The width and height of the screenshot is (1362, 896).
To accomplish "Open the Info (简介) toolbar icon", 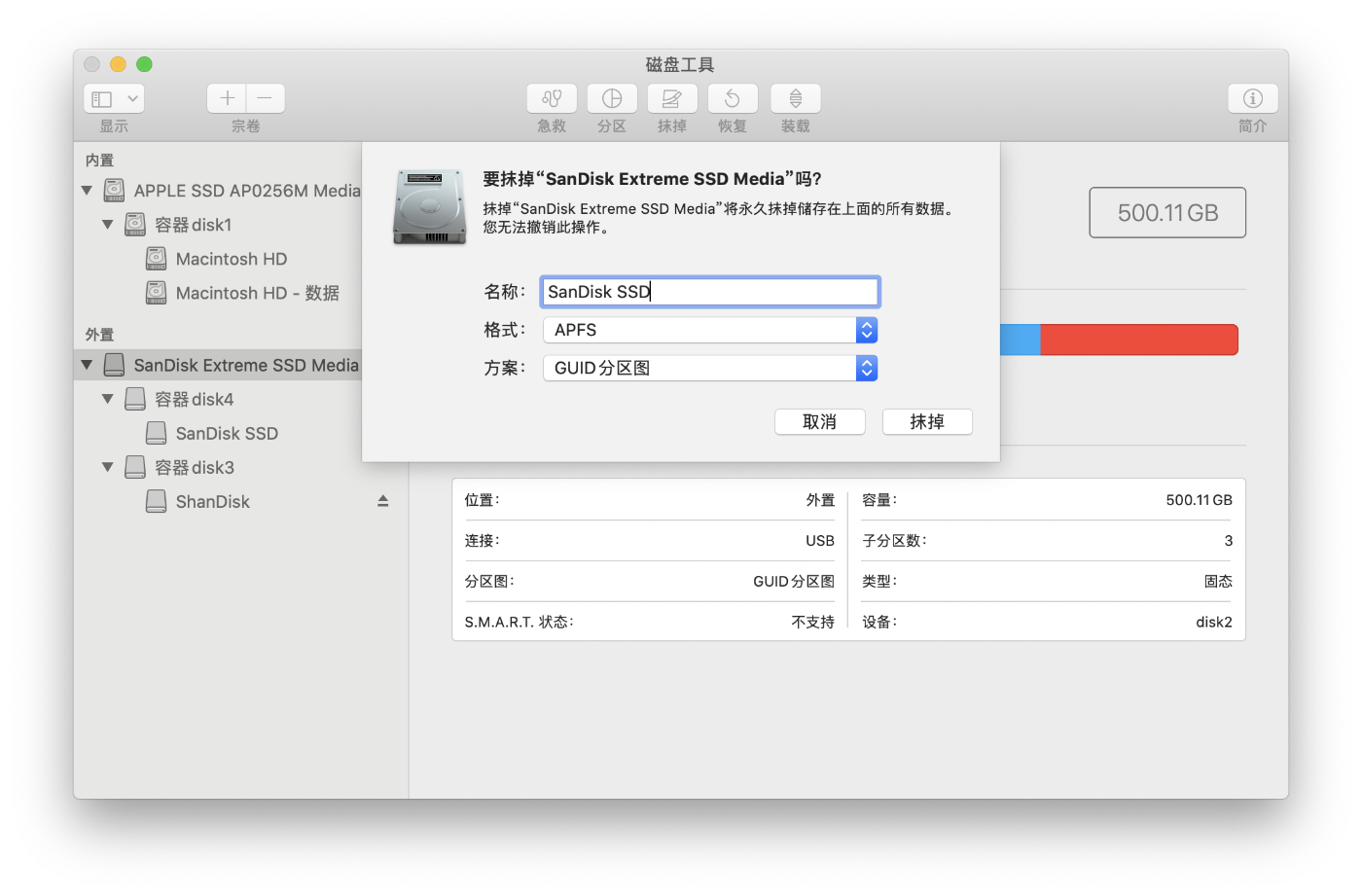I will coord(1253,98).
